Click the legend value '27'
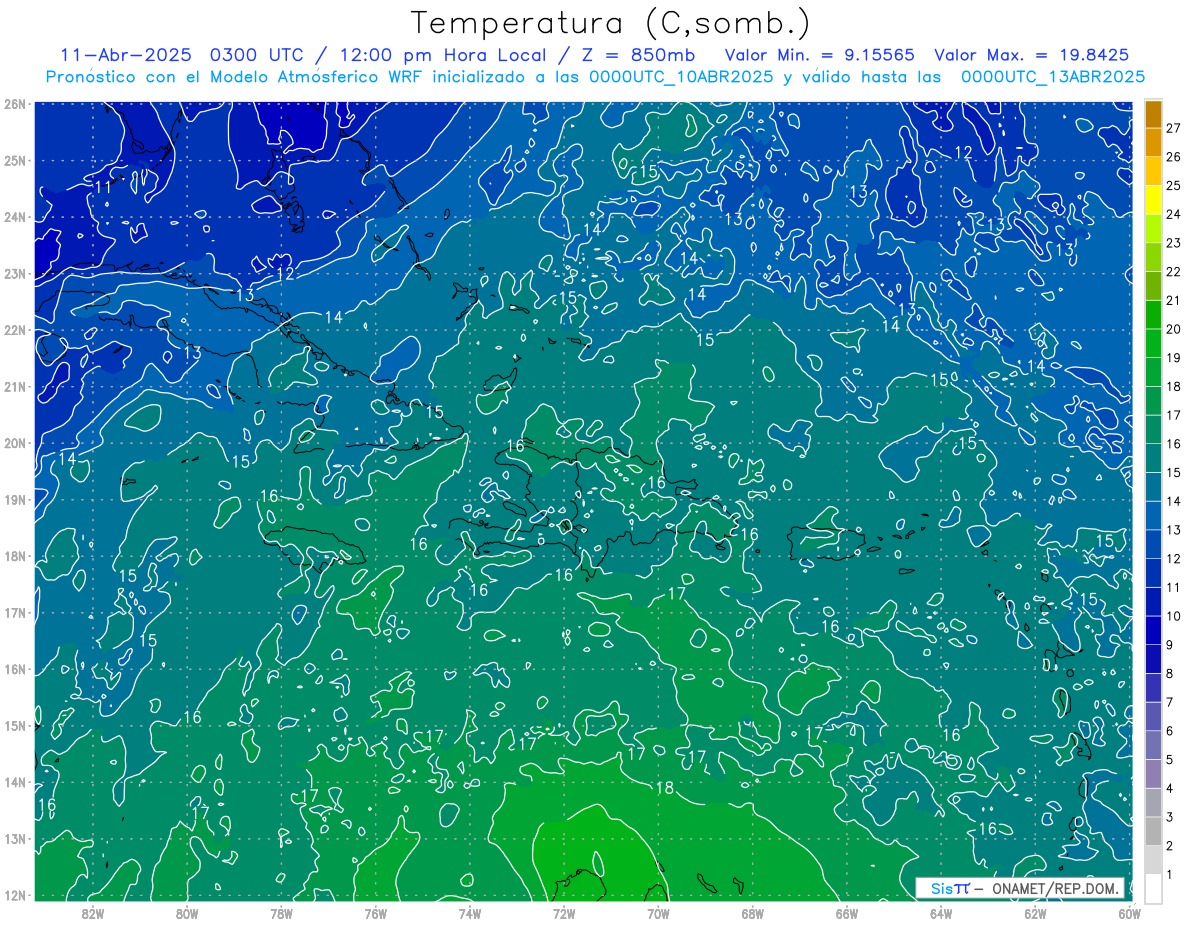The height and width of the screenshot is (927, 1200). pyautogui.click(x=1173, y=127)
